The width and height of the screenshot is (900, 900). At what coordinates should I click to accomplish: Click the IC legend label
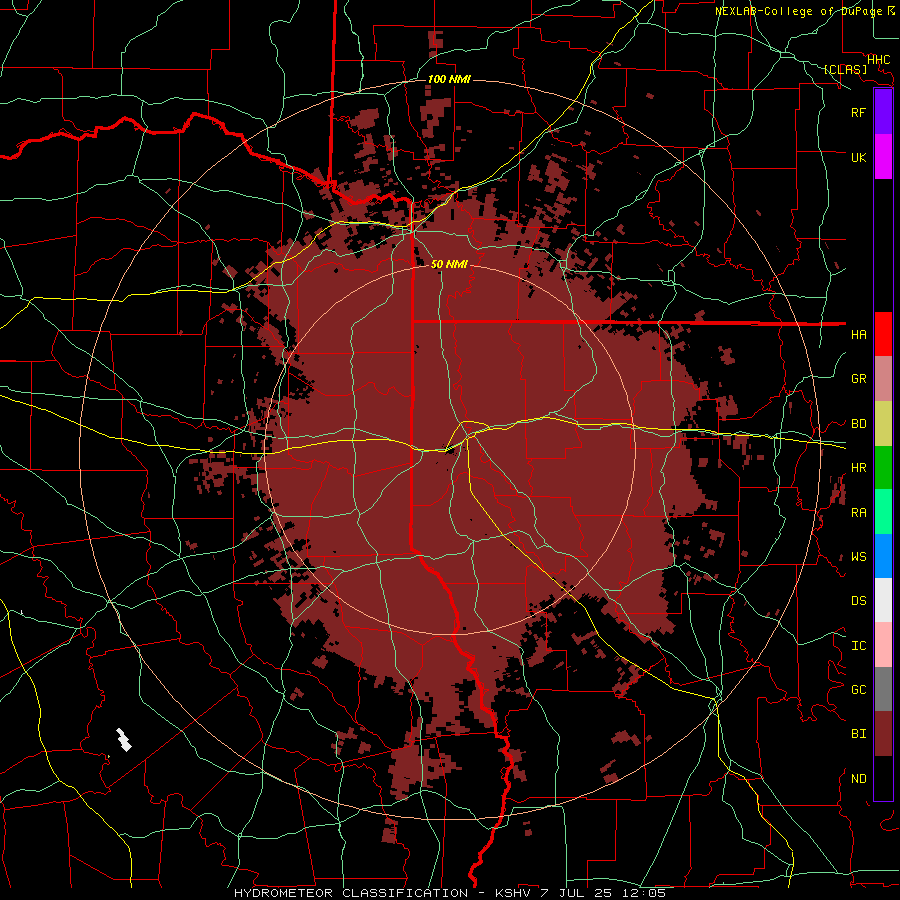859,645
